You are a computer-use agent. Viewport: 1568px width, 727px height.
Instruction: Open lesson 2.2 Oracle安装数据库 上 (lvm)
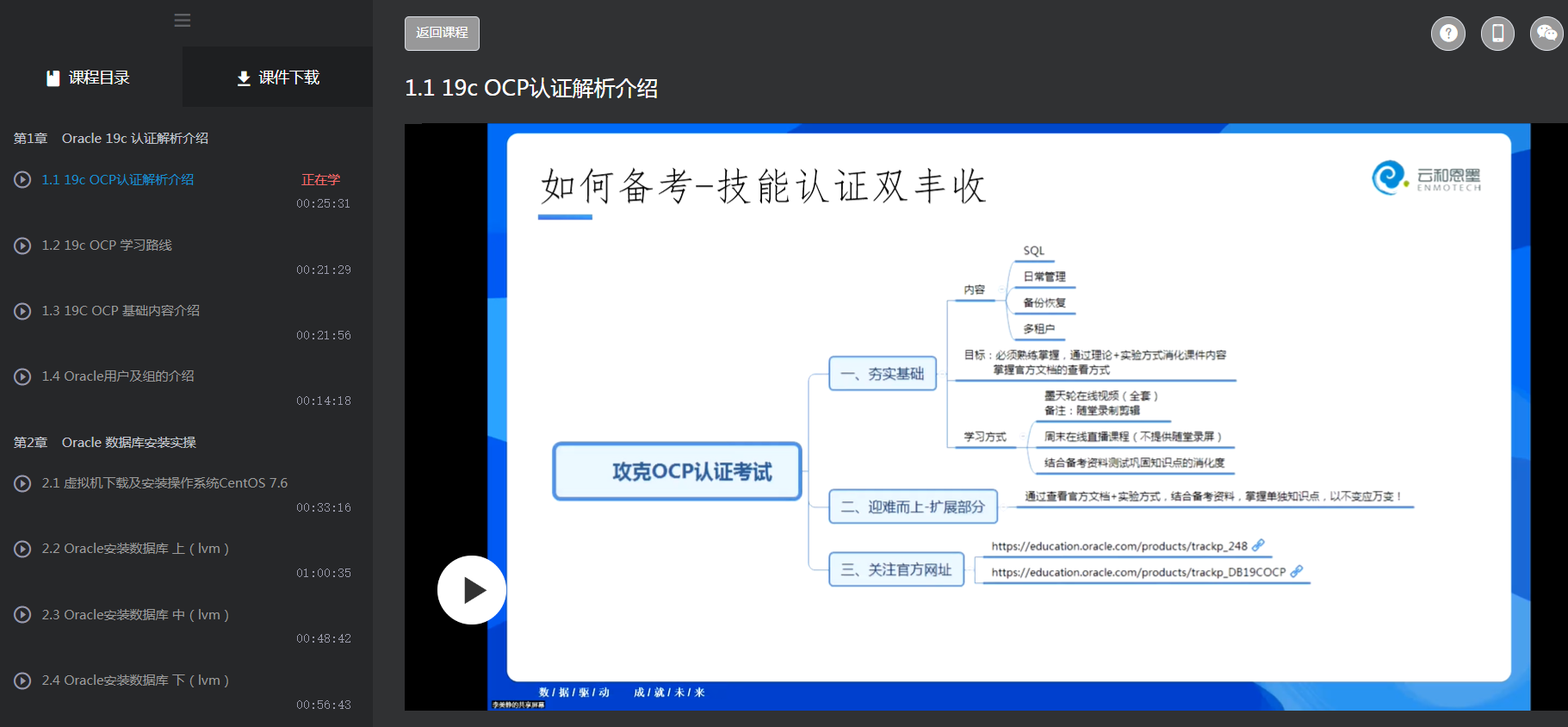coord(135,549)
